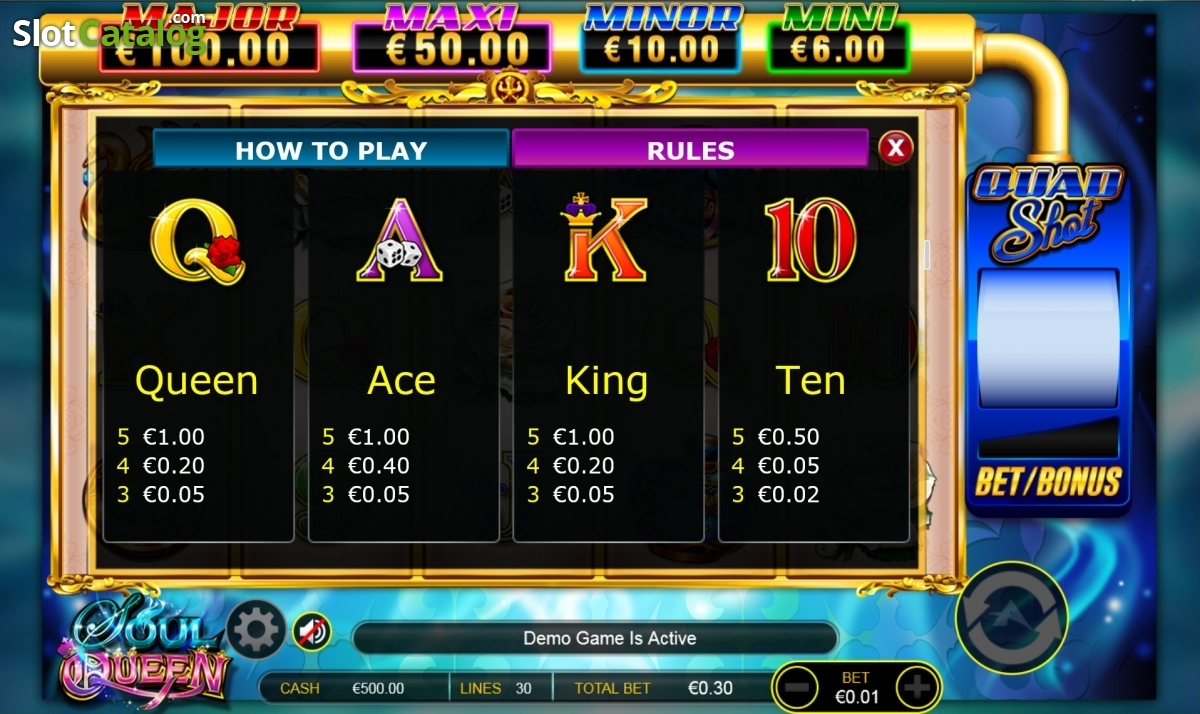Open the settings gear icon
Image resolution: width=1200 pixels, height=714 pixels.
coord(256,630)
